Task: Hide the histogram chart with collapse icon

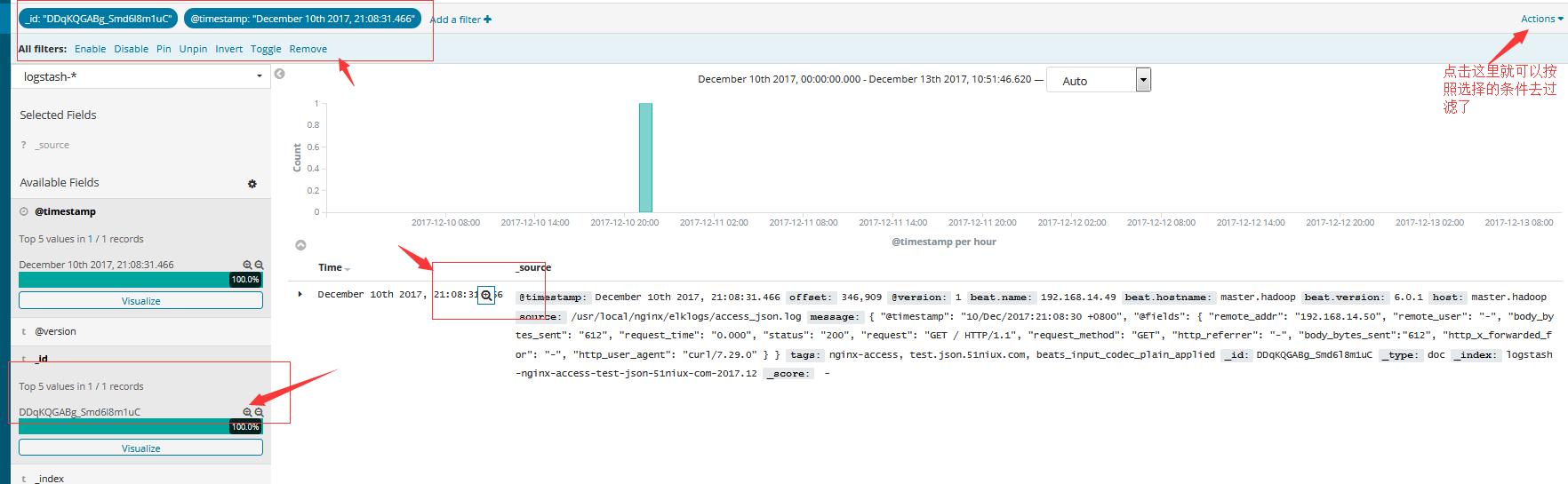Action: [x=300, y=245]
